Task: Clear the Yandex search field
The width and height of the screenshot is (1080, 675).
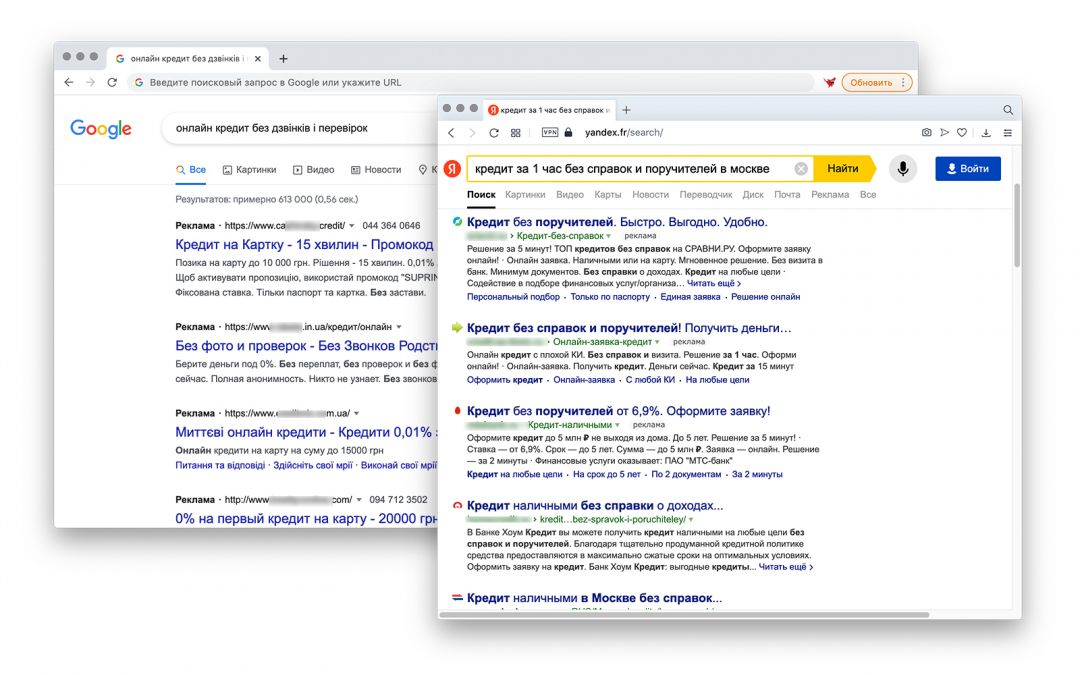Action: pyautogui.click(x=800, y=169)
